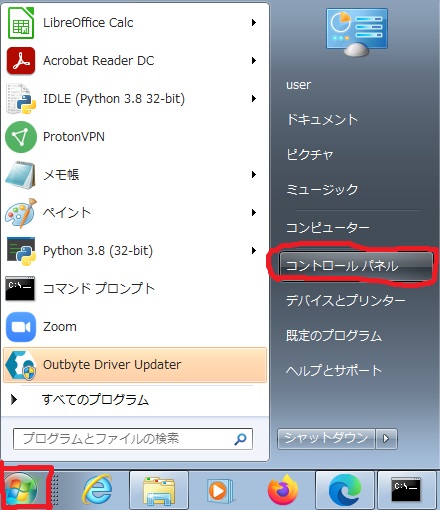Click the search magnifier icon
Screen dimensions: 440x510
pyautogui.click(x=240, y=439)
